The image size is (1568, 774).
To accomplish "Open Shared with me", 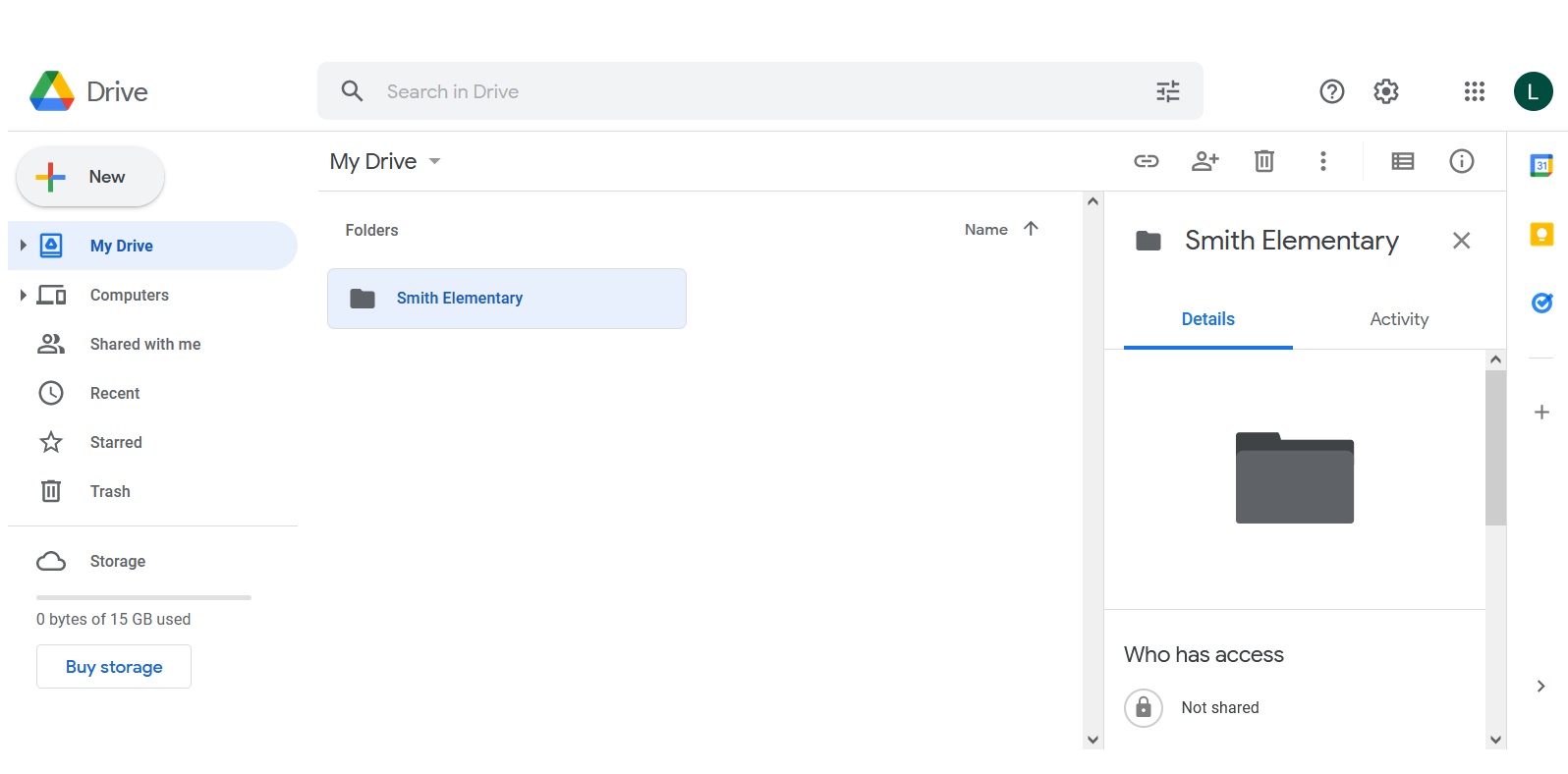I will tap(152, 344).
